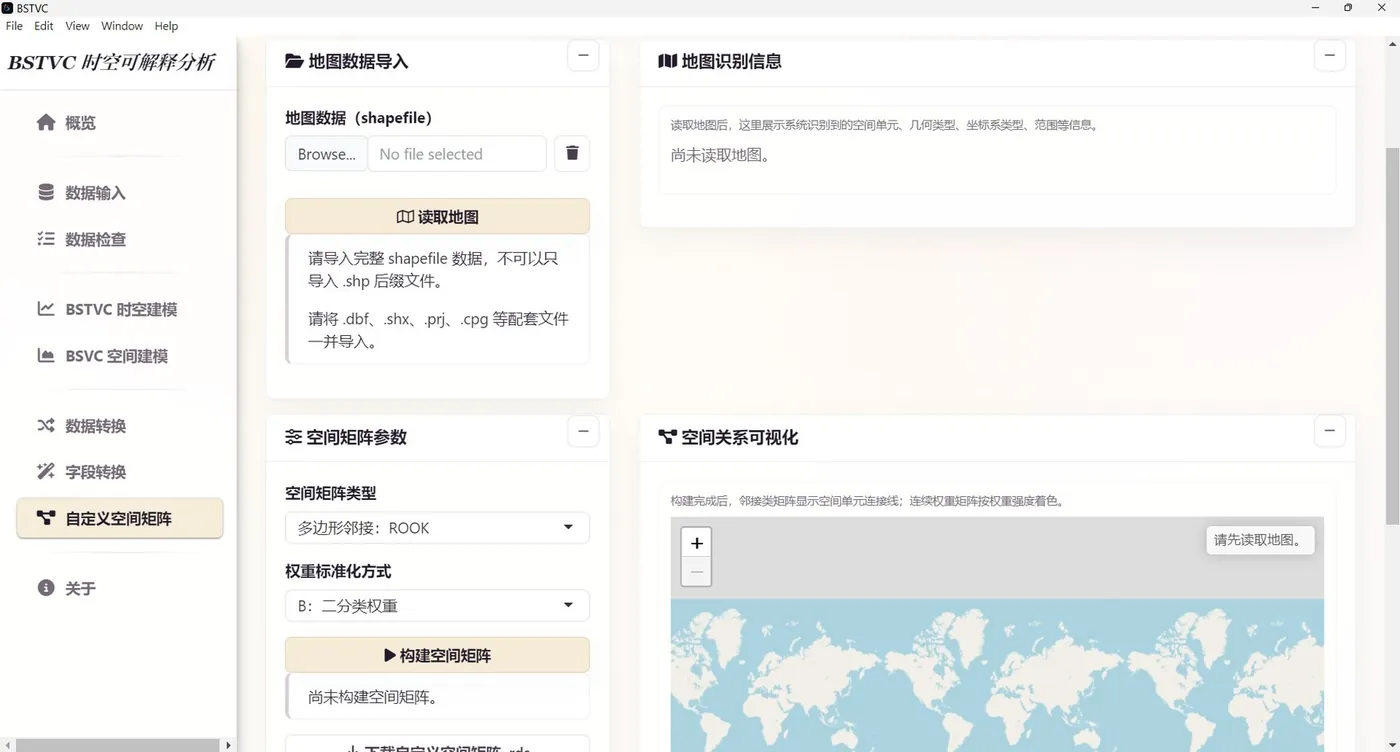Zoom out on the map with minus button
This screenshot has height=752, width=1400.
[x=696, y=572]
